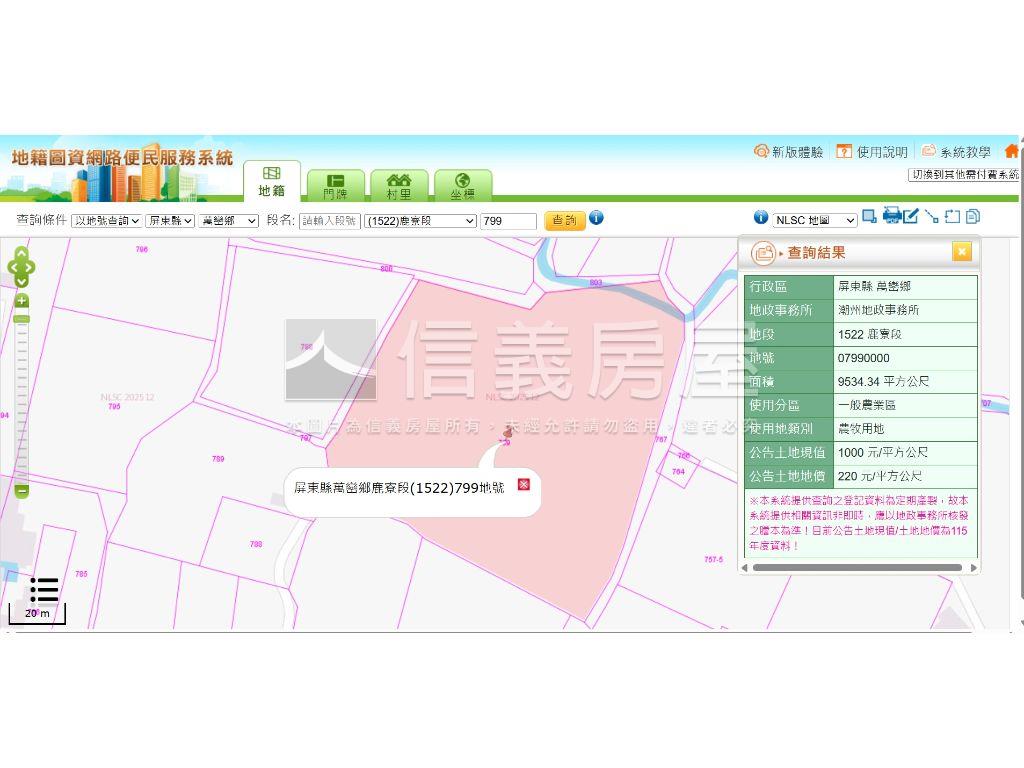Click the results panel horizontal scrollbar

click(x=857, y=568)
